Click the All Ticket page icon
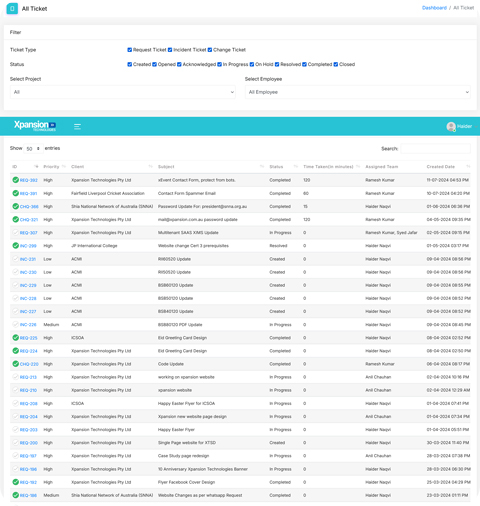 click(x=12, y=9)
